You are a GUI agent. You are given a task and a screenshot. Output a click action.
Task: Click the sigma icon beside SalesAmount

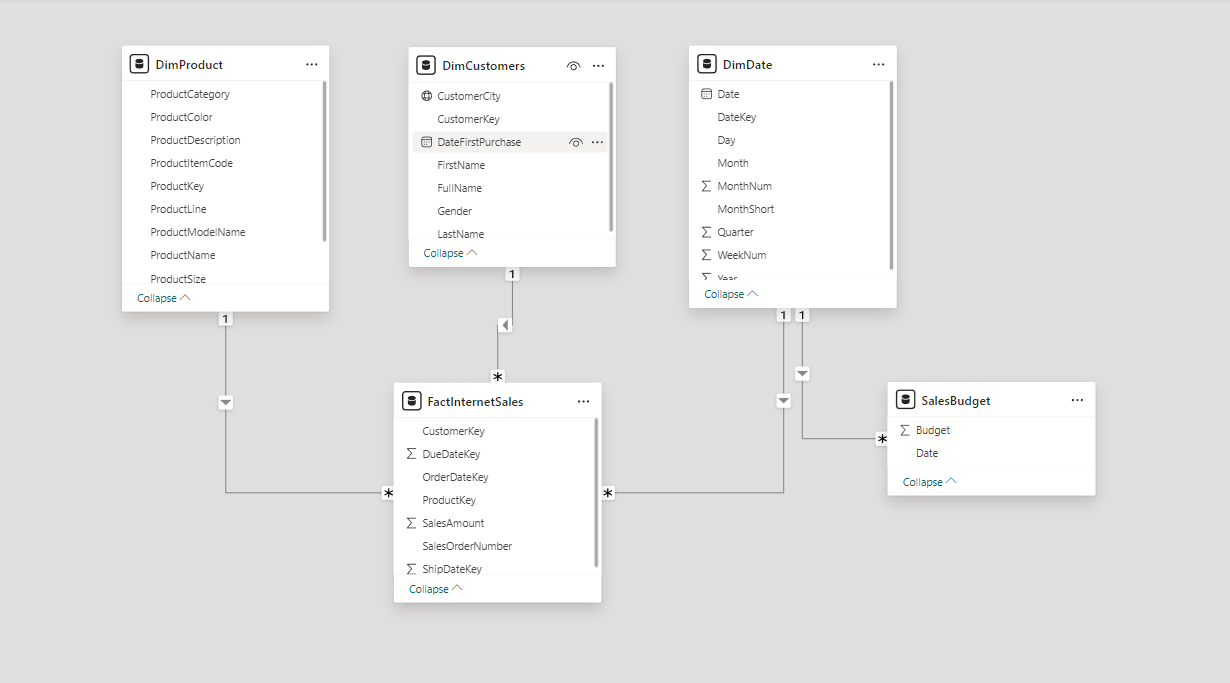tap(411, 523)
